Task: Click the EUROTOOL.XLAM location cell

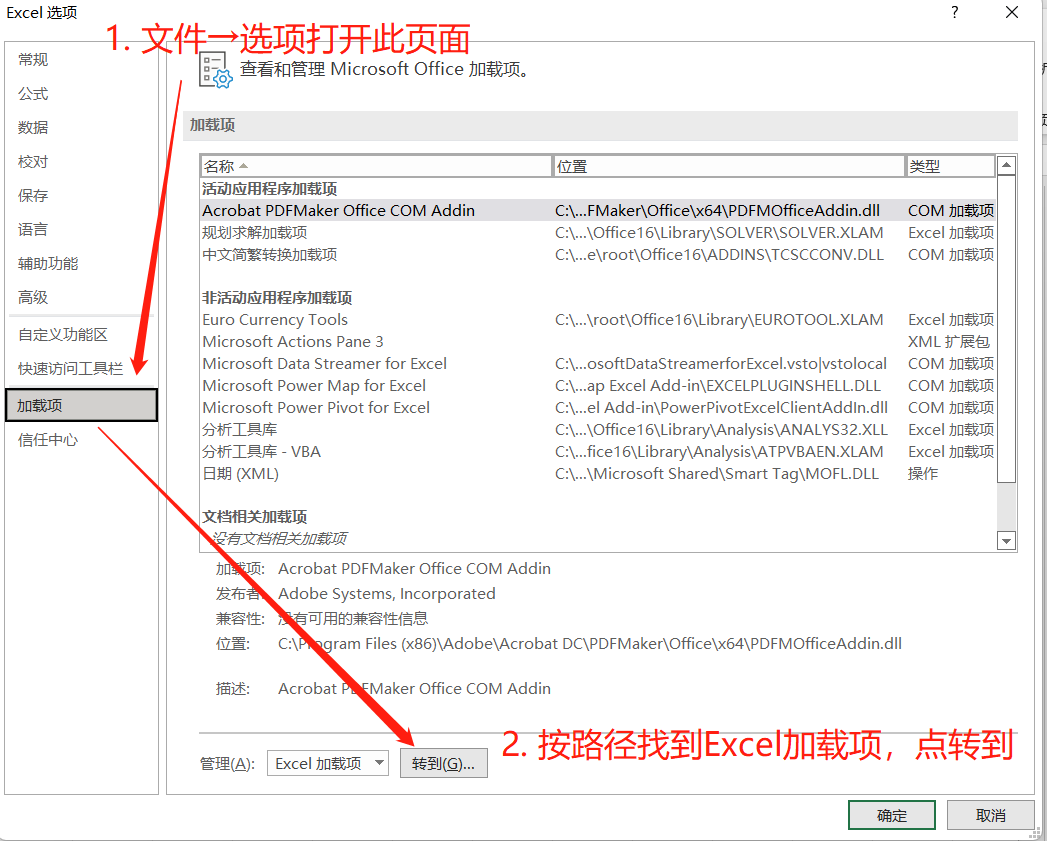Action: pos(719,319)
